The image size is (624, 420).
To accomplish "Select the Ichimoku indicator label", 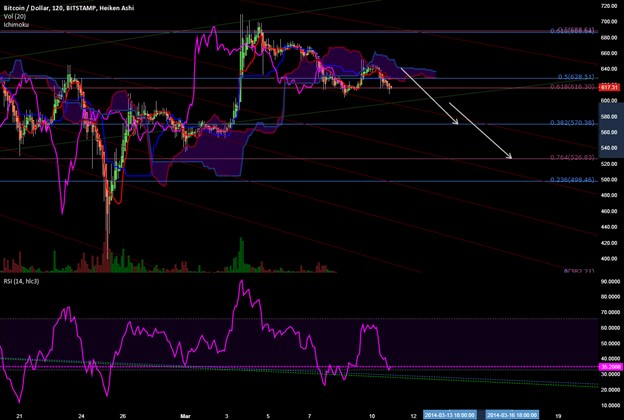I will point(16,25).
